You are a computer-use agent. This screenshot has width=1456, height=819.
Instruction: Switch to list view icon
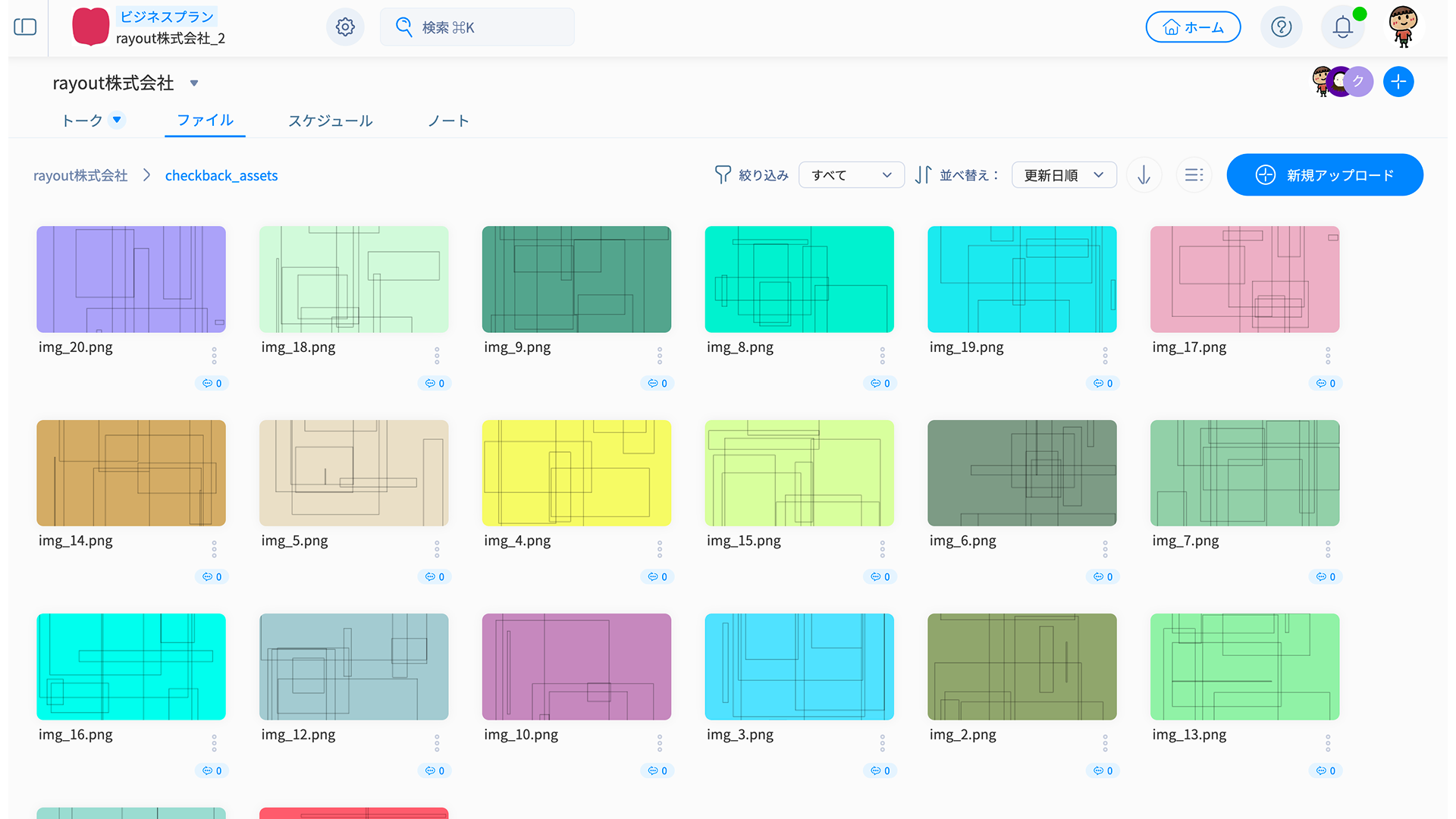(x=1194, y=175)
